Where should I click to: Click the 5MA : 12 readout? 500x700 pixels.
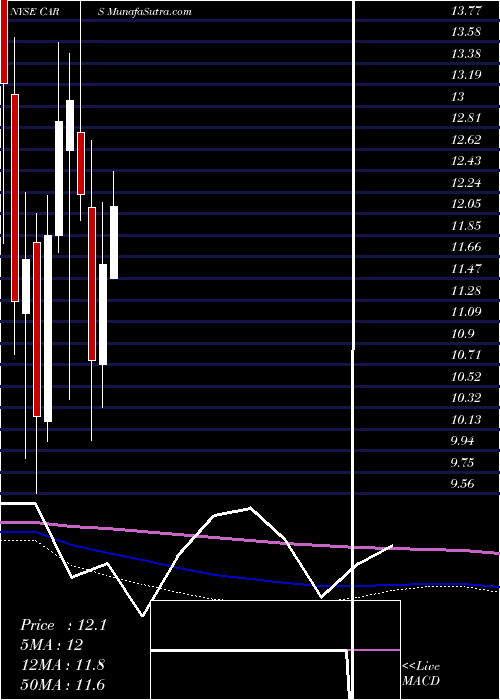point(52,645)
